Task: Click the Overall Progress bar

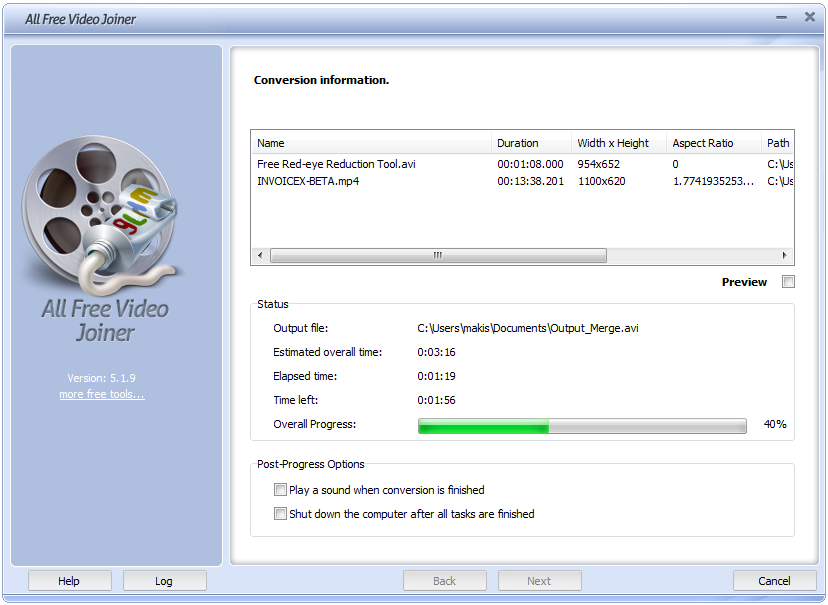Action: click(581, 424)
